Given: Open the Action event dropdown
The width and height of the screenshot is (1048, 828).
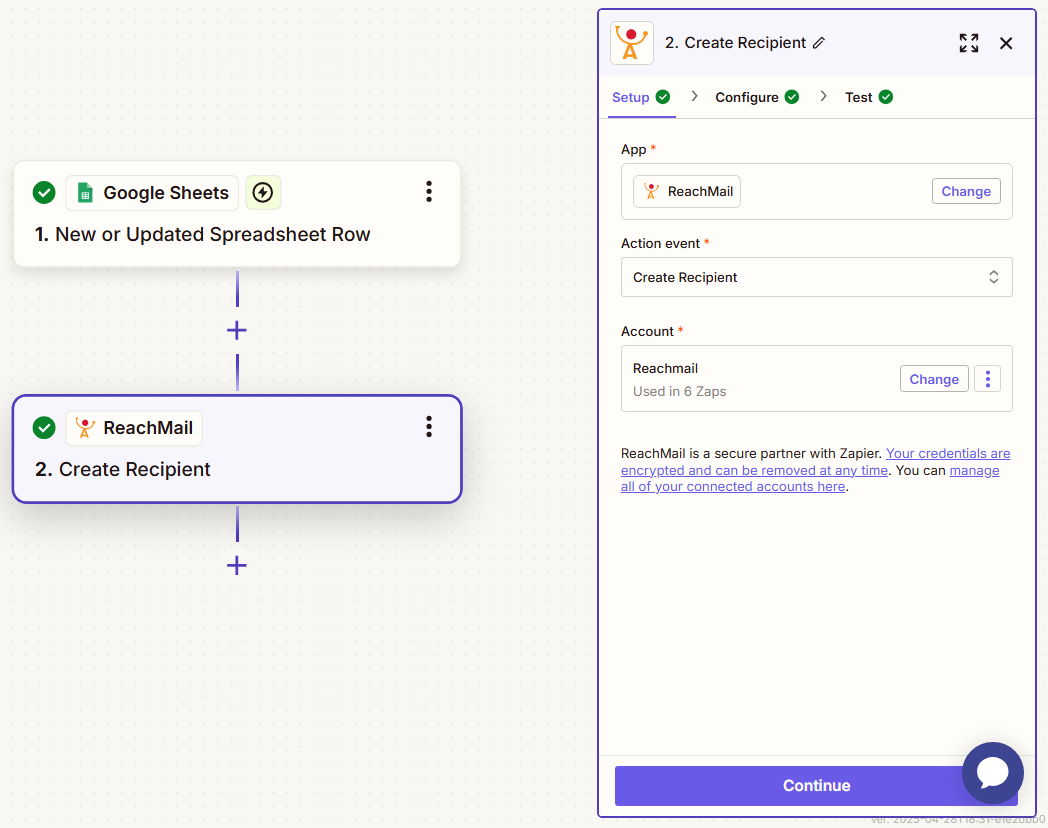Looking at the screenshot, I should click(816, 277).
